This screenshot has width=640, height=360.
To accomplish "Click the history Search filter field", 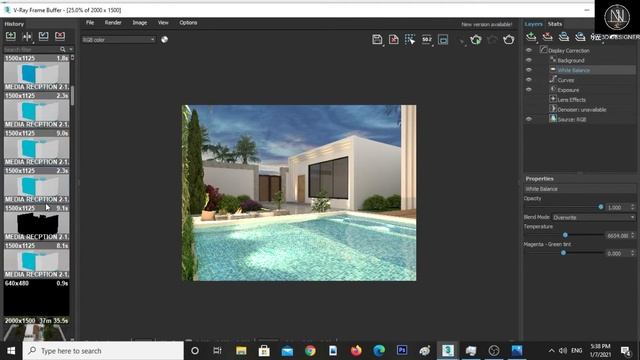I will pos(31,49).
